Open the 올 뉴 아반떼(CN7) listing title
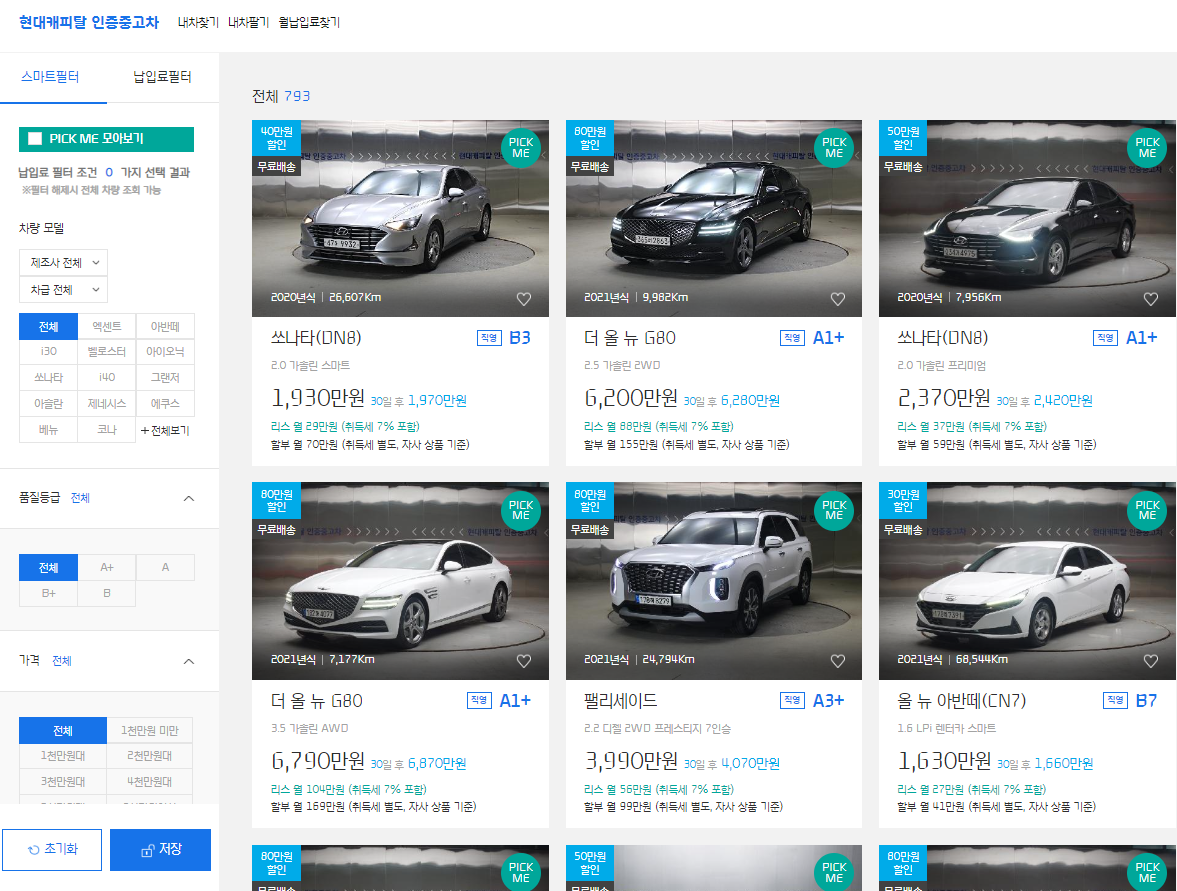 pos(962,701)
